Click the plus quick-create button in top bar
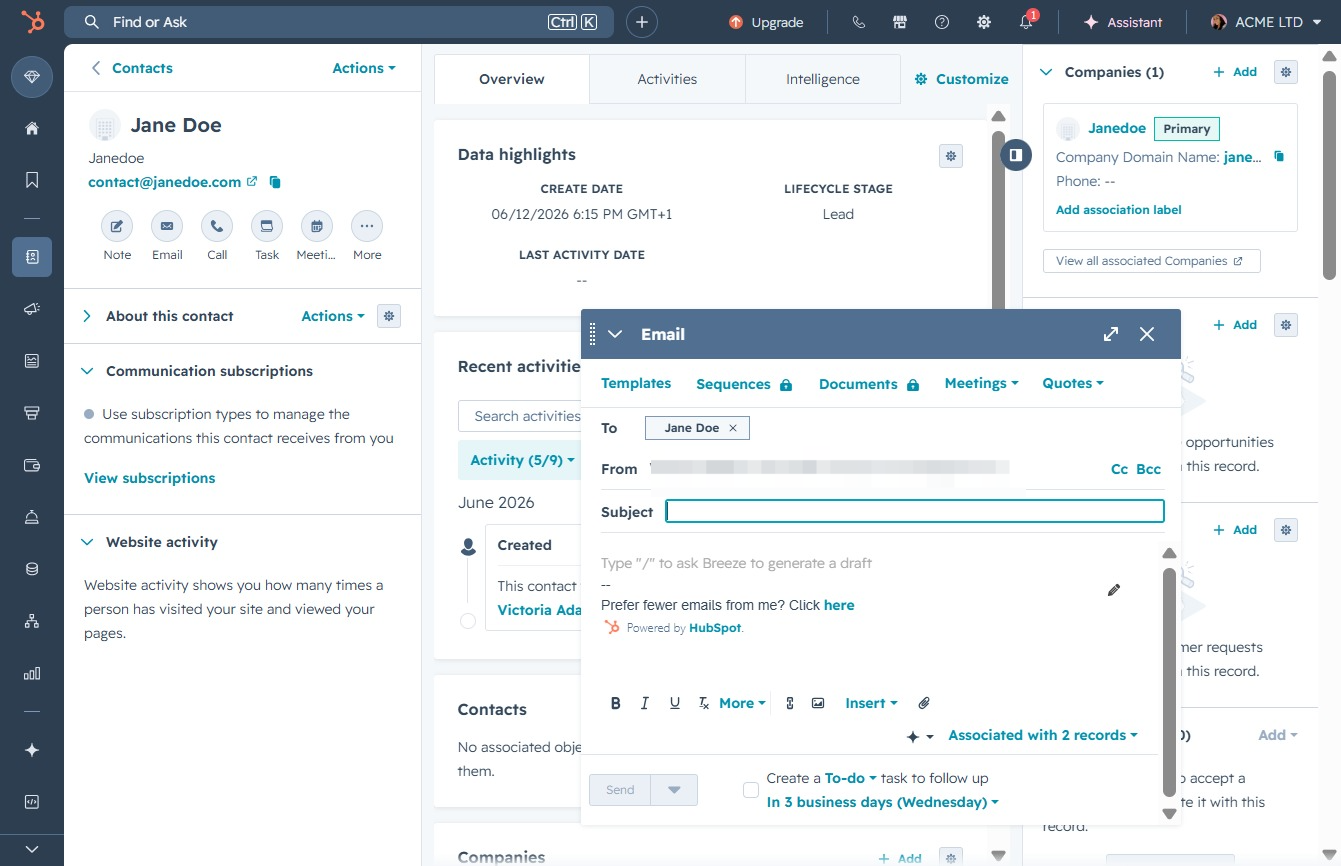The height and width of the screenshot is (866, 1341). [642, 22]
